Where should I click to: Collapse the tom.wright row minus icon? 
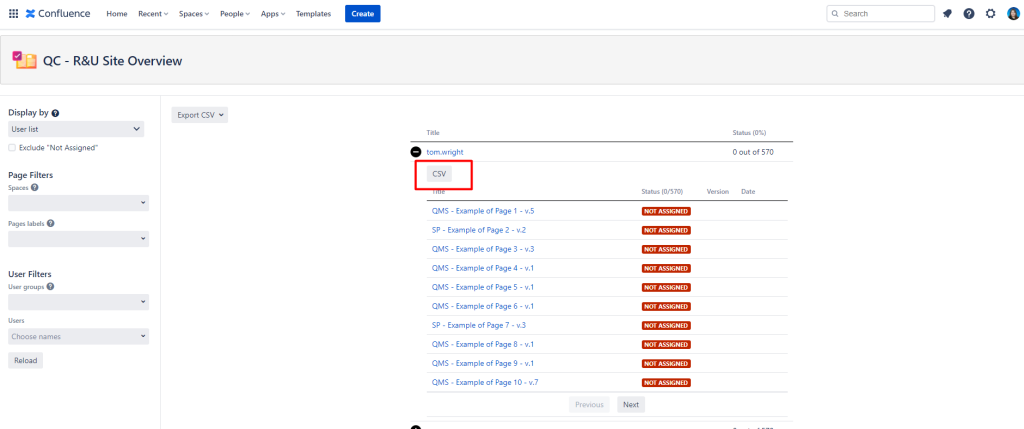[415, 152]
